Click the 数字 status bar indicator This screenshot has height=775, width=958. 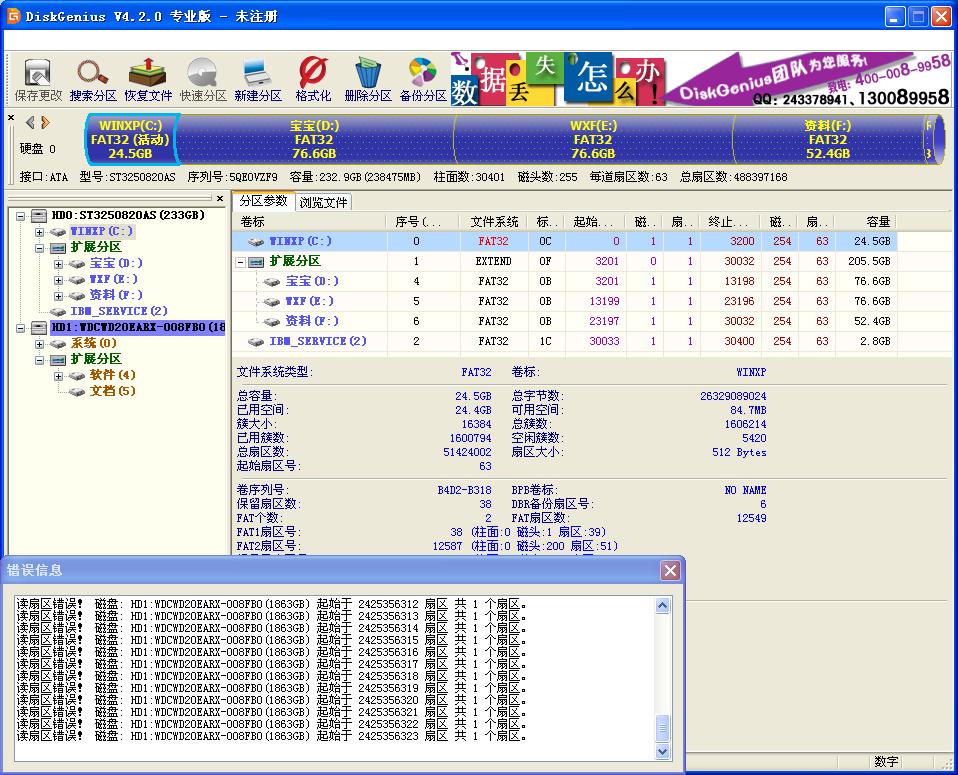click(886, 762)
